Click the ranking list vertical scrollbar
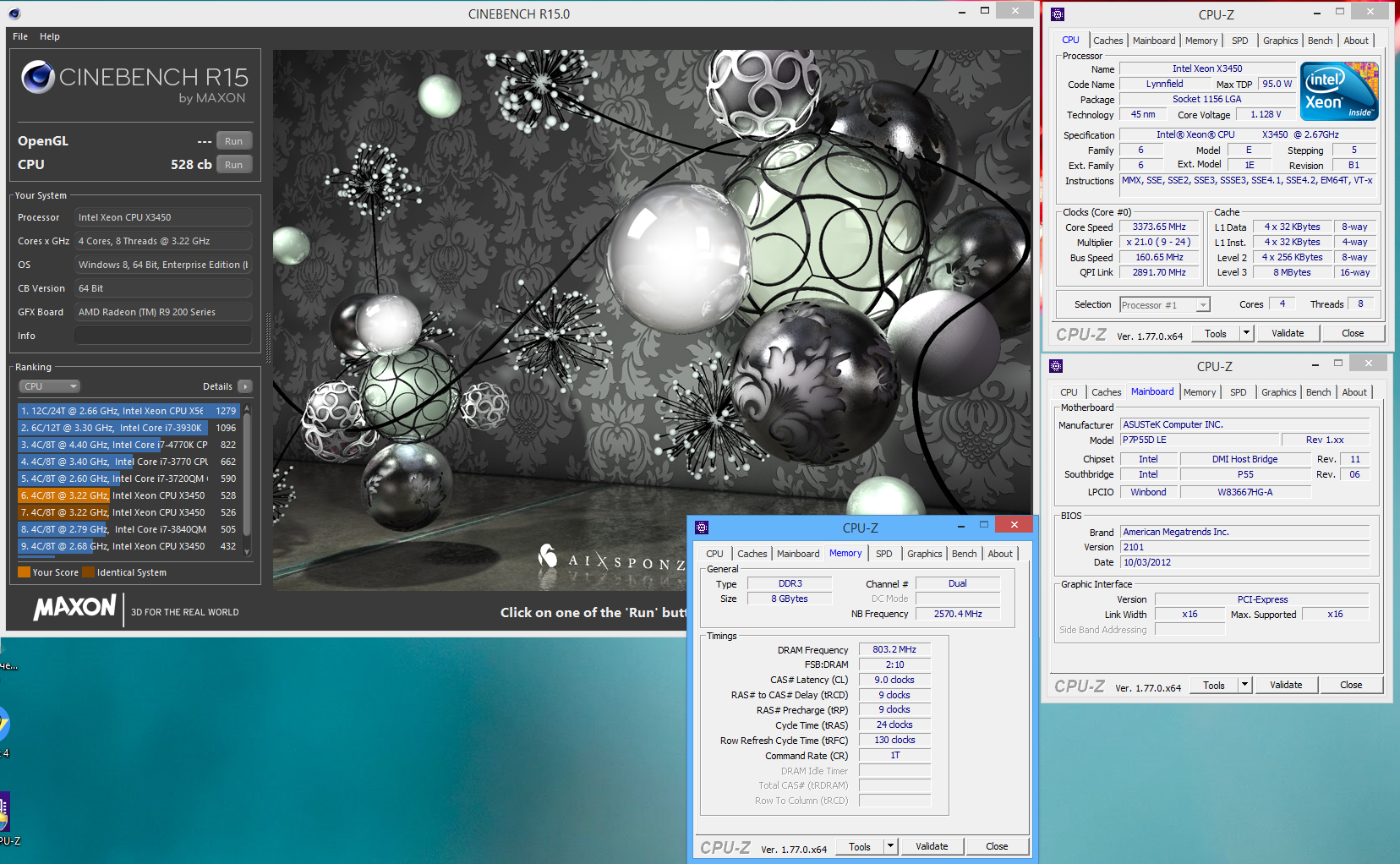Screen dimensions: 1400x864 point(247,478)
